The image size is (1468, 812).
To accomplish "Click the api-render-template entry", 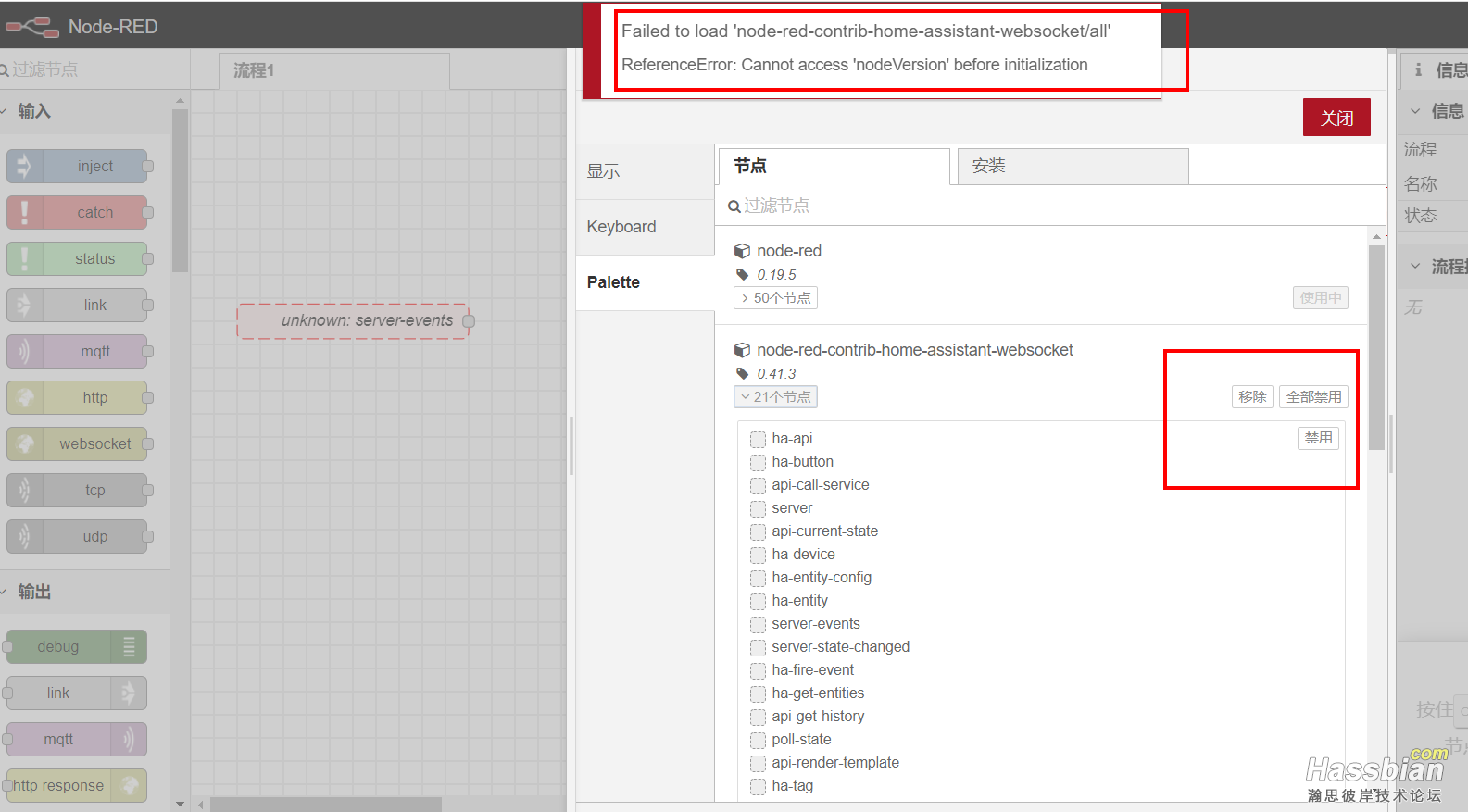I will 835,763.
